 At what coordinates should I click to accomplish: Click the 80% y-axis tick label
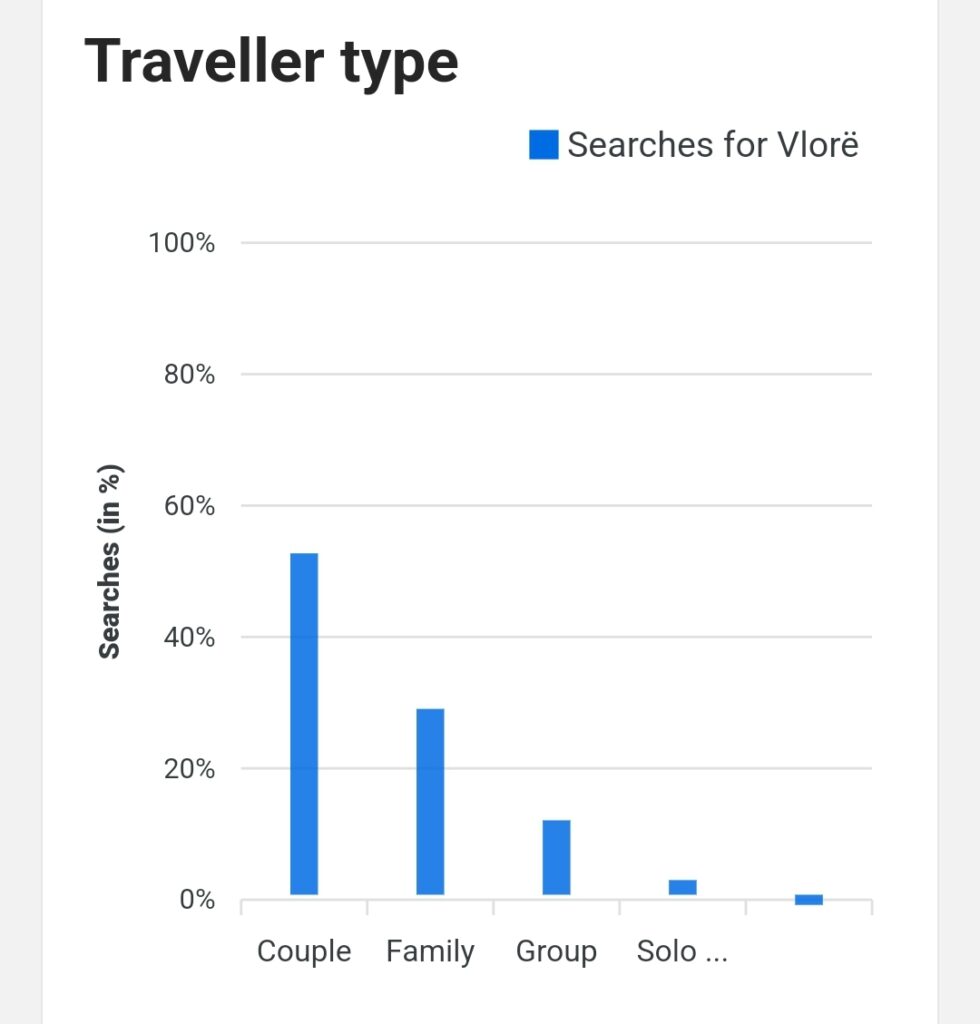point(187,375)
